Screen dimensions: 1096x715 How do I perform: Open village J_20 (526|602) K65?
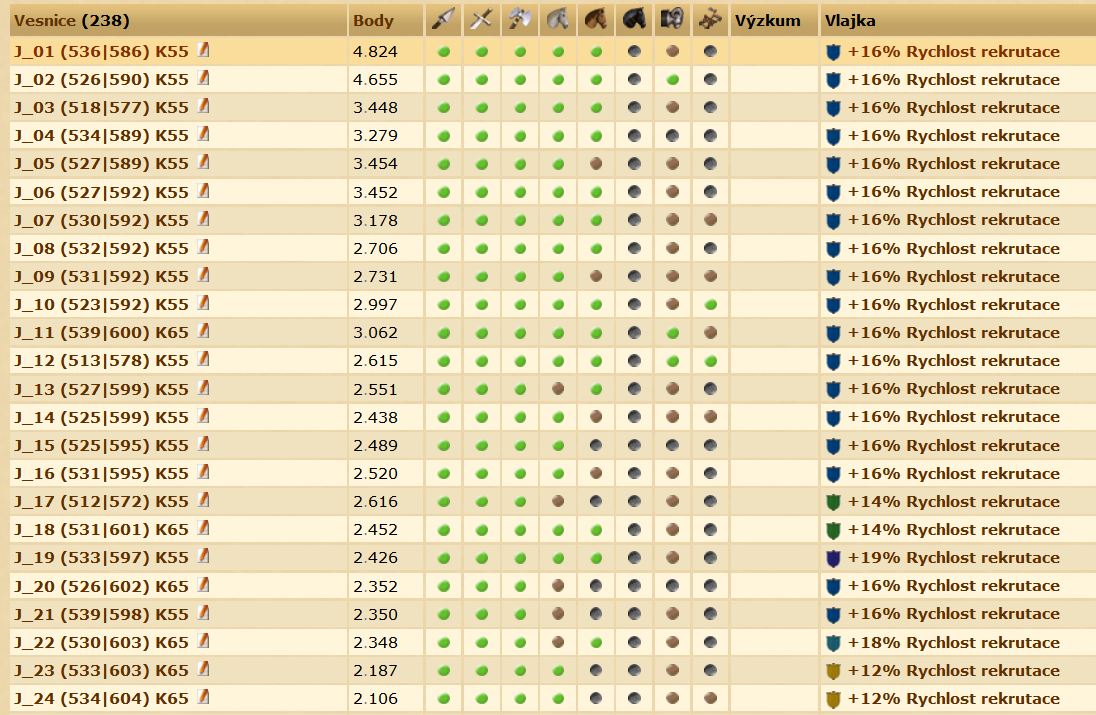[101, 586]
